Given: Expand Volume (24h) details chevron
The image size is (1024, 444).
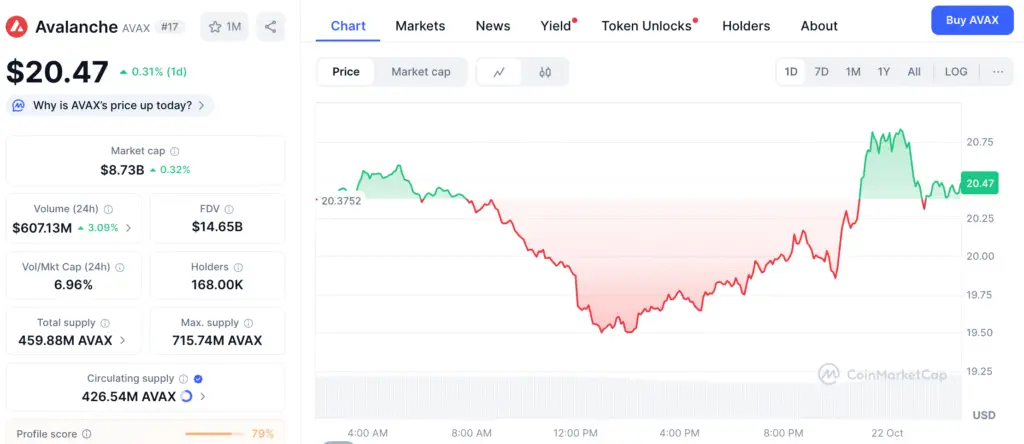Looking at the screenshot, I should [128, 228].
